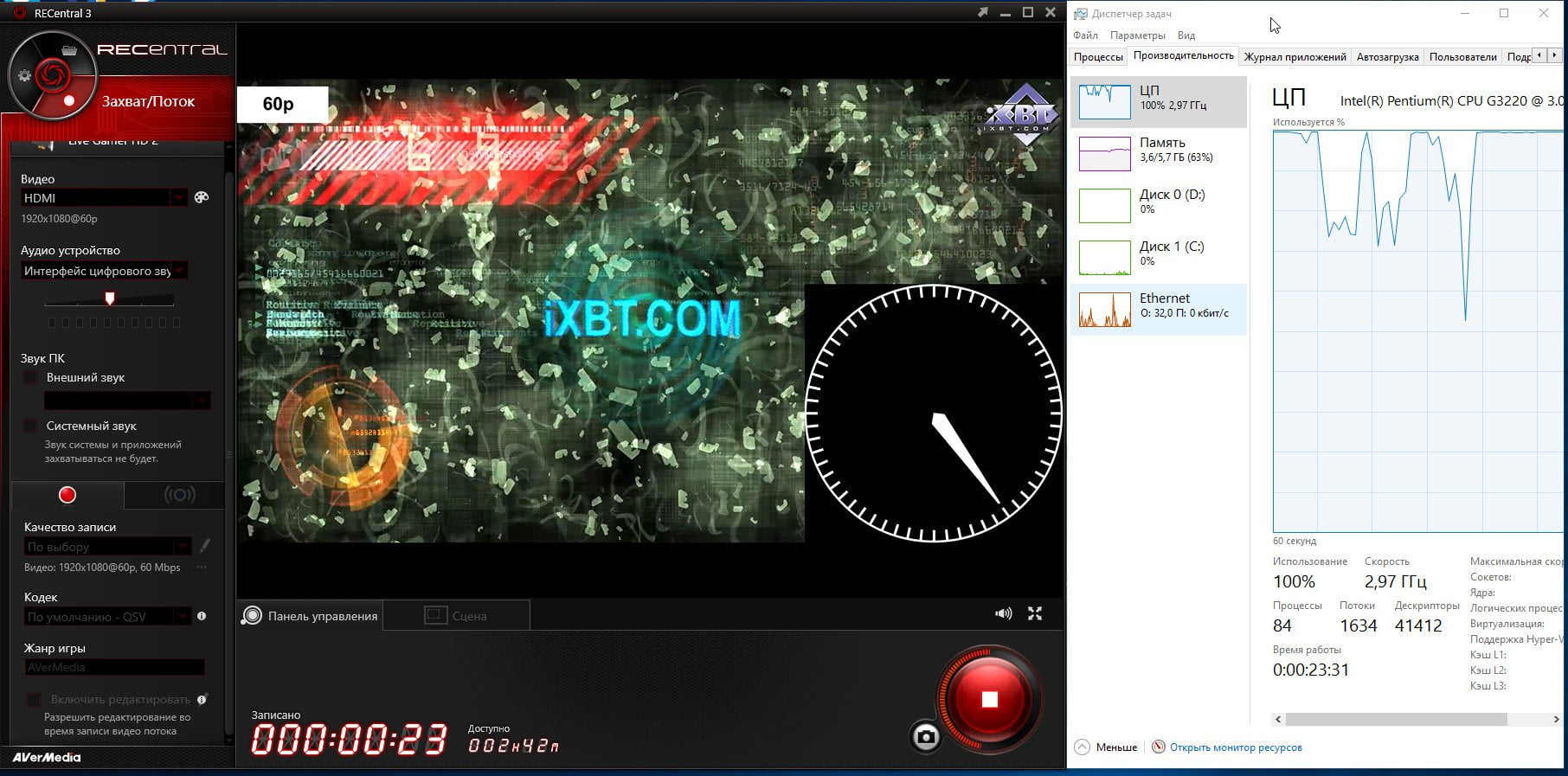Viewport: 1568px width, 776px height.
Task: Collapse details with the chevron up icon
Action: pos(1082,747)
